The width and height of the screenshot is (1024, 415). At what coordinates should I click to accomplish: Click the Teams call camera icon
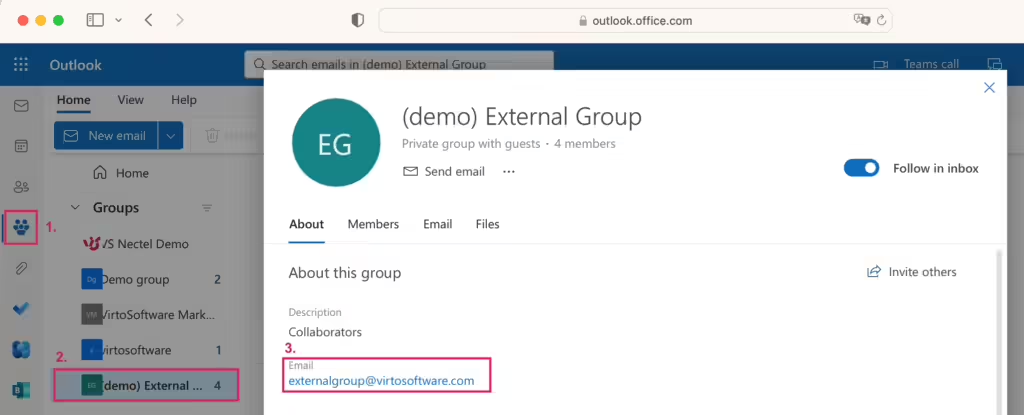(x=881, y=64)
